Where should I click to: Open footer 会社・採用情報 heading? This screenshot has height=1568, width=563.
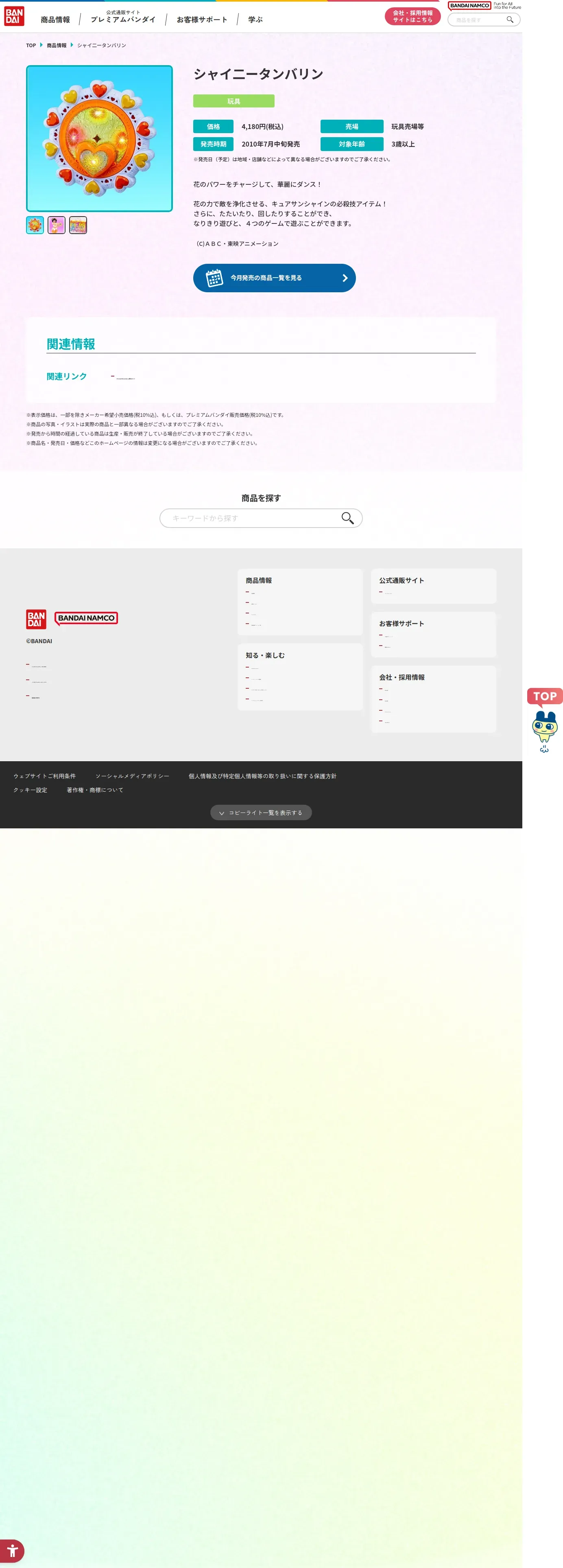[402, 677]
